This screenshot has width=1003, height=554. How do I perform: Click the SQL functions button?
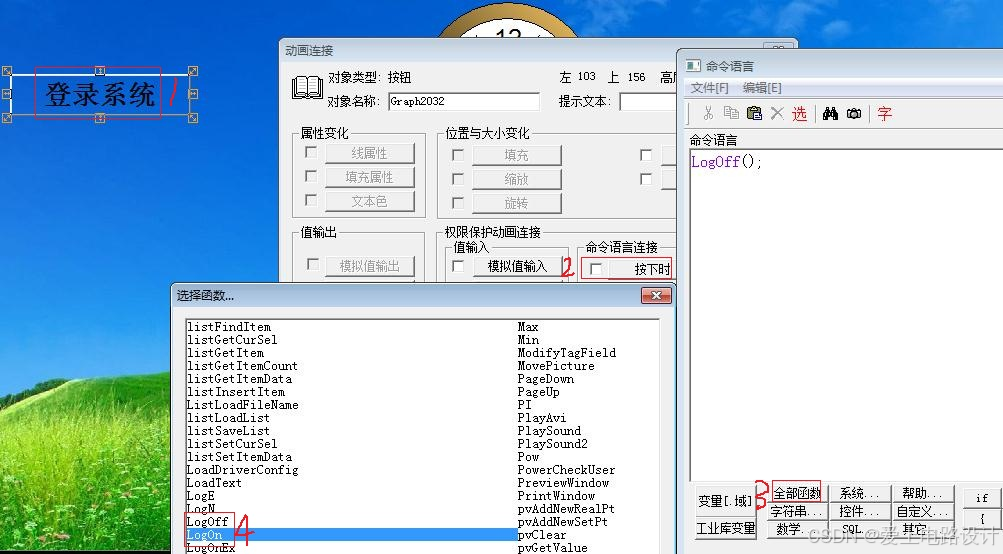coord(859,529)
